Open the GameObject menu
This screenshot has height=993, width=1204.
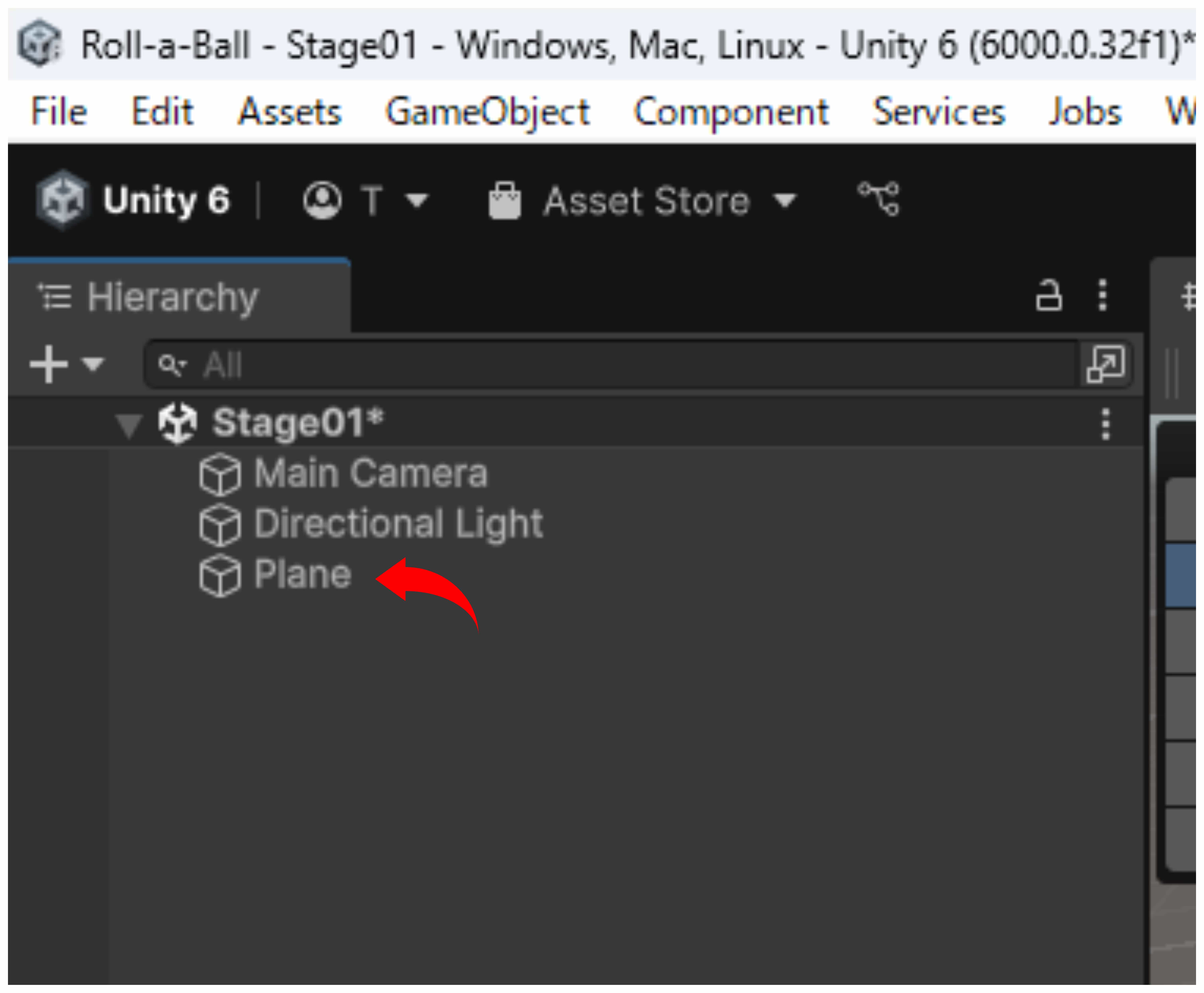(x=487, y=111)
